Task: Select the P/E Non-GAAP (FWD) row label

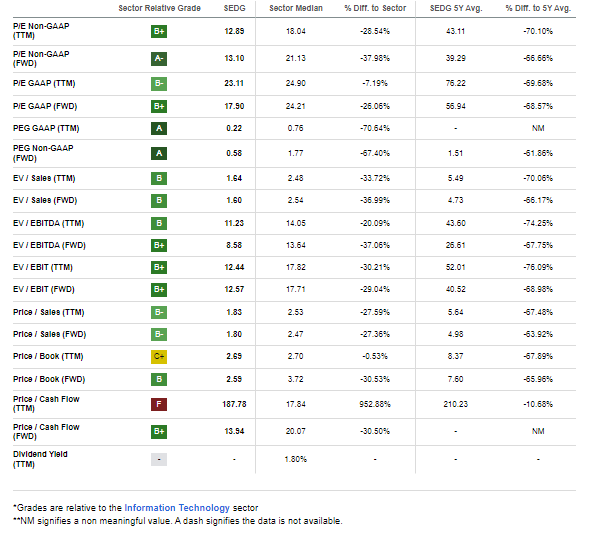Action: coord(41,59)
